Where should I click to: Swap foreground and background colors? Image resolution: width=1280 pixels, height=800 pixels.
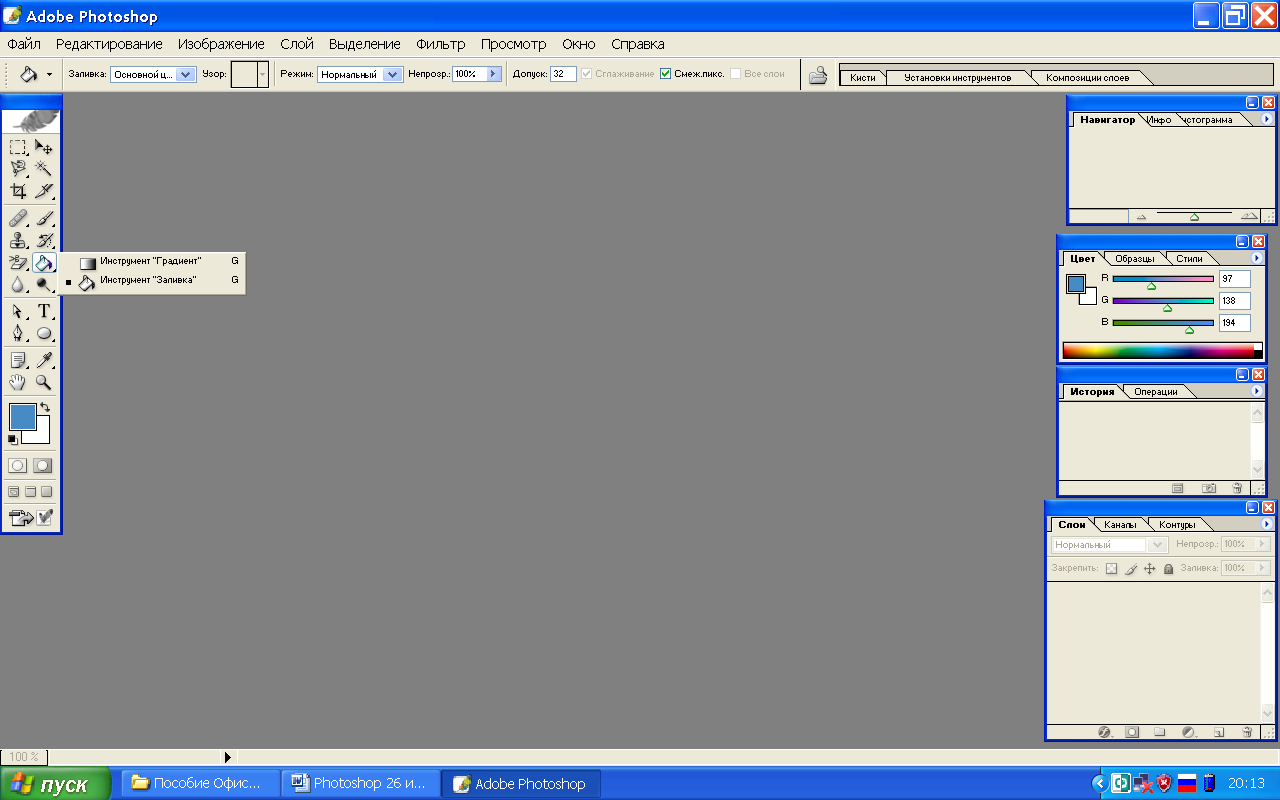pos(44,407)
